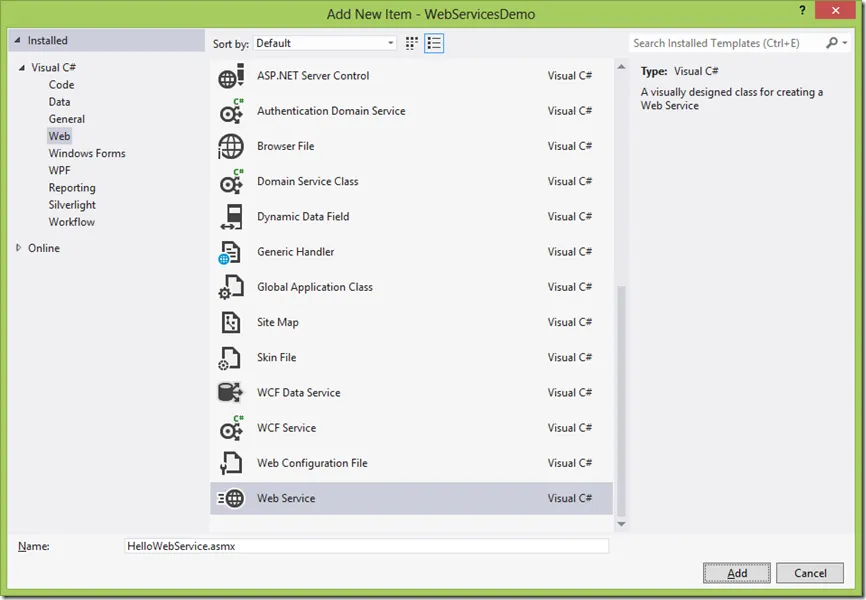Select the Dynamic Data Field template
Viewport: 866px width, 600px height.
click(x=411, y=217)
